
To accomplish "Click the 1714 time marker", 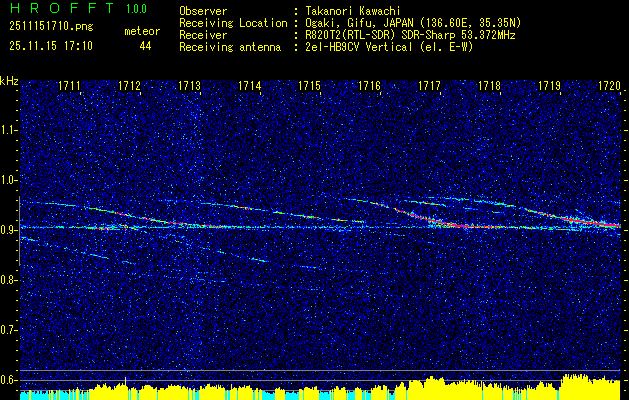I will point(250,86).
